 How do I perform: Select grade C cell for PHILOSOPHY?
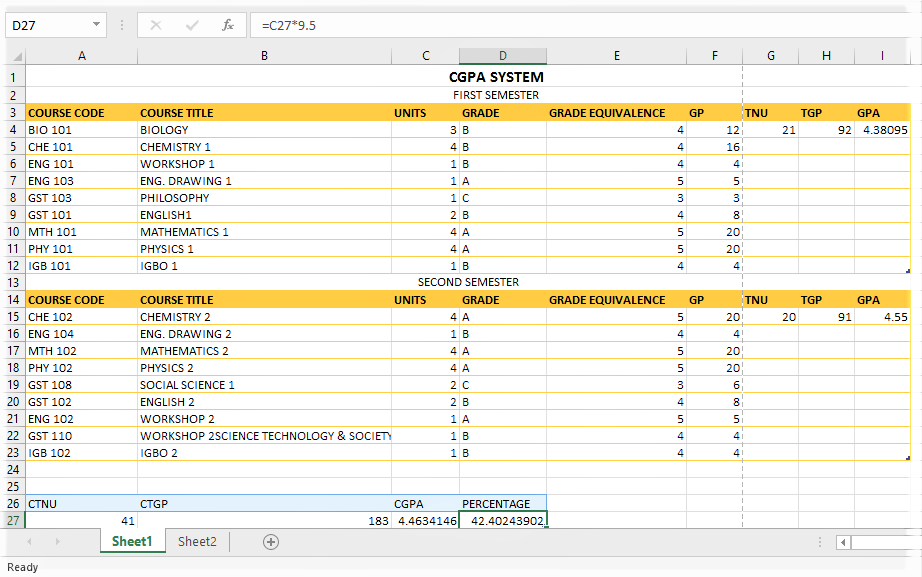pyautogui.click(x=503, y=198)
